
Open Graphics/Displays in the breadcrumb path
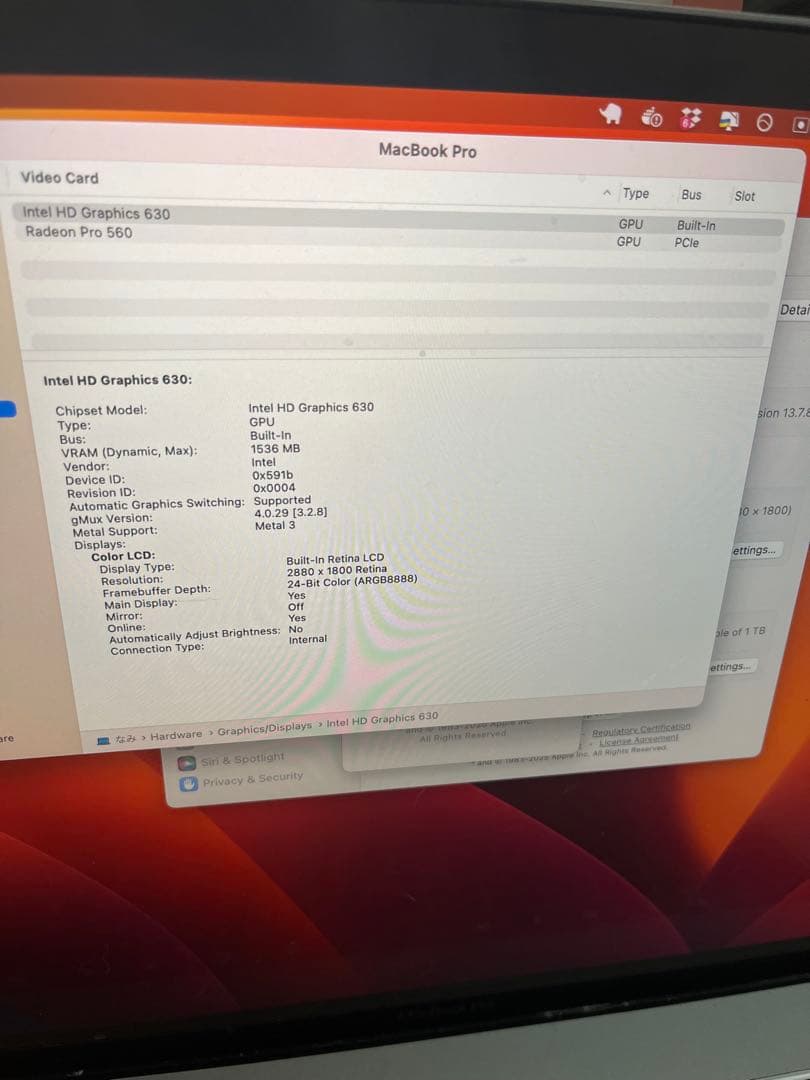point(263,732)
